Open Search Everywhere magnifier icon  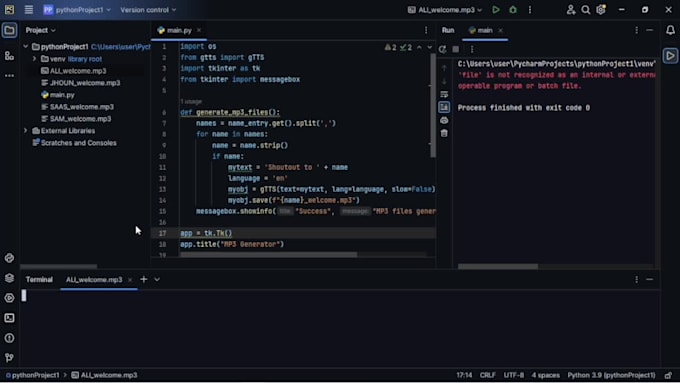pos(585,10)
